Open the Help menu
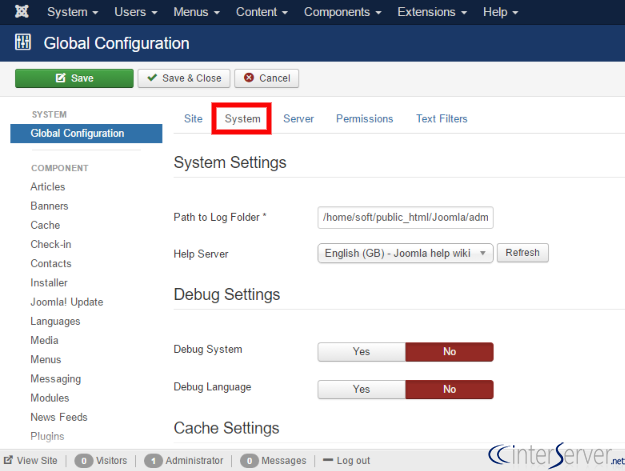The image size is (625, 471). 500,12
